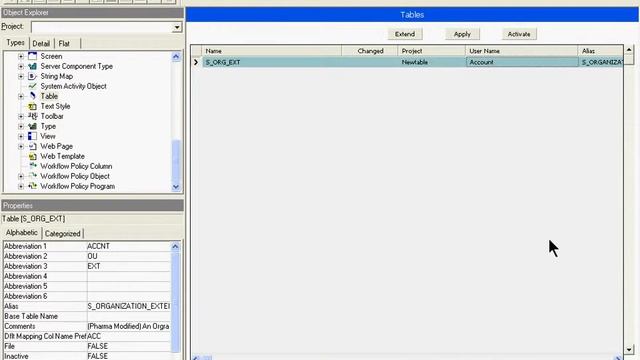
Task: Open the Alphabetic properties tab
Action: [x=22, y=233]
